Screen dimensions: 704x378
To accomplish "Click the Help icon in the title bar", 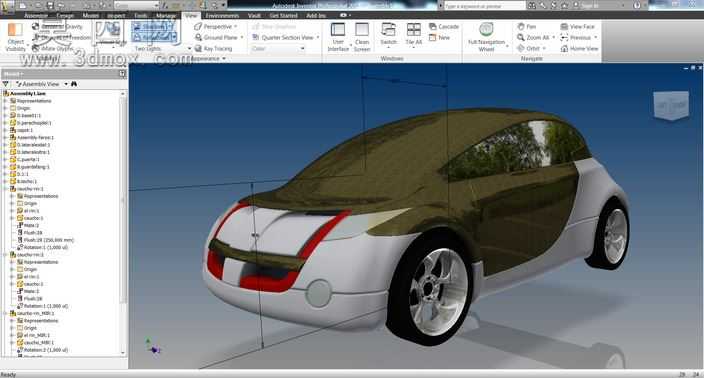I will point(636,5).
